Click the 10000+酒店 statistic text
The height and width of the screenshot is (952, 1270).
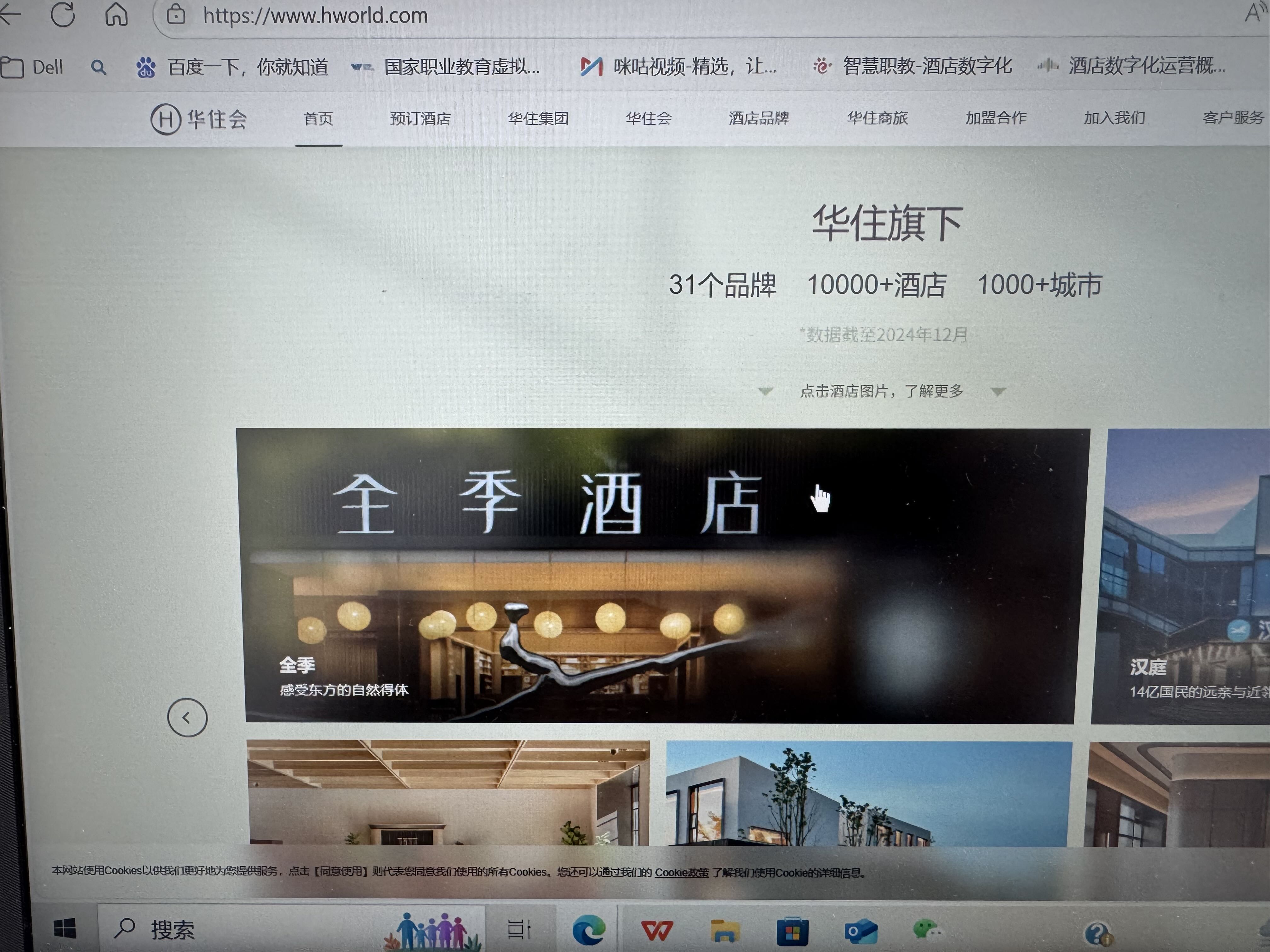click(x=877, y=285)
